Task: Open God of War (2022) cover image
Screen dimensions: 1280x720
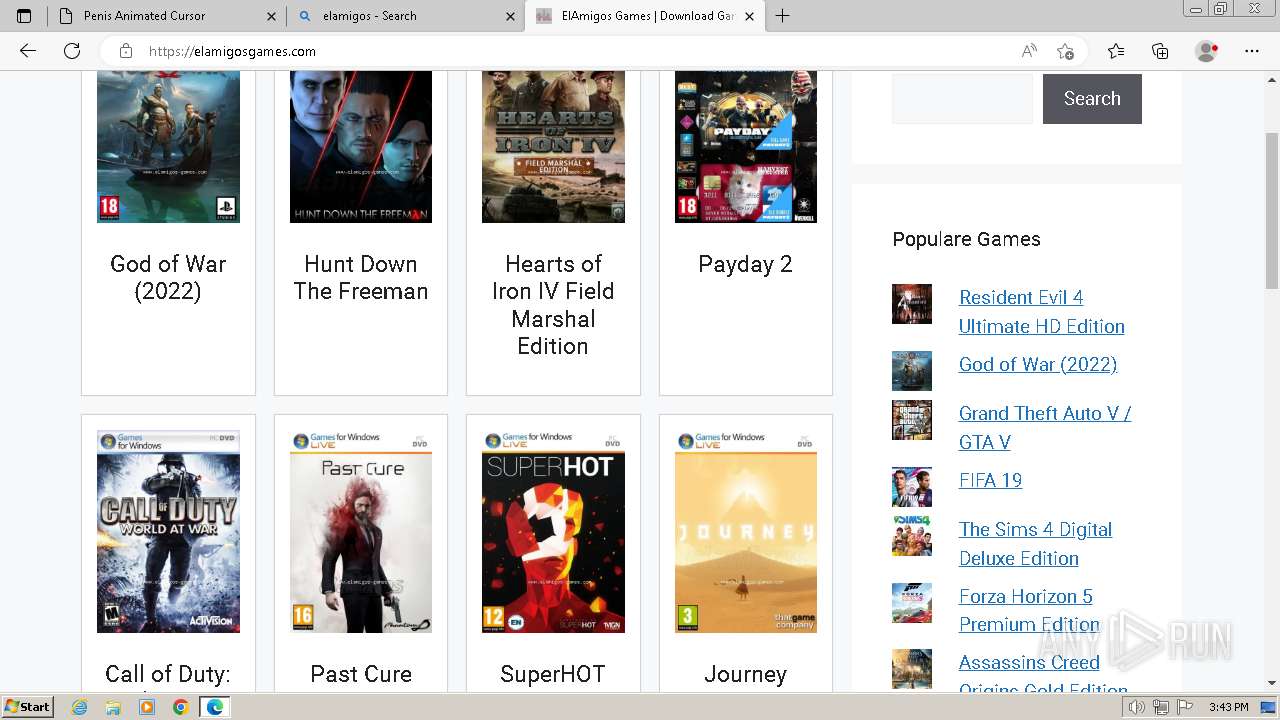Action: [168, 146]
